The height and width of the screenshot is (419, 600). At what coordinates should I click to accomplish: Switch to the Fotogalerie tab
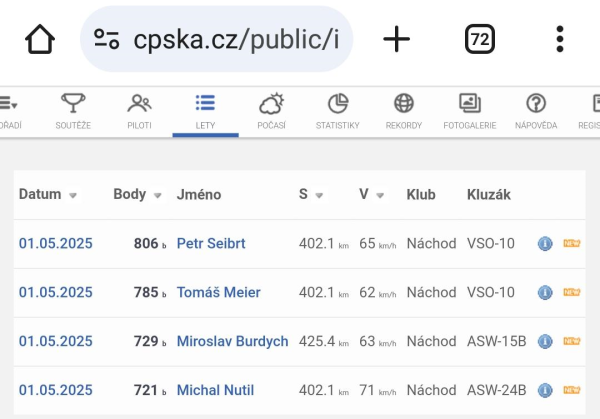[470, 111]
